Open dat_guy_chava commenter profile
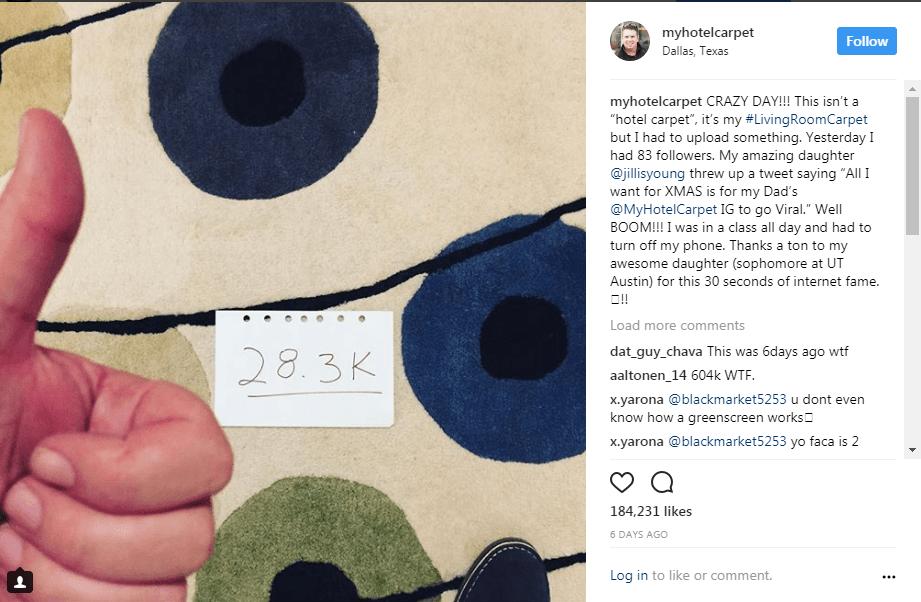 coord(656,352)
